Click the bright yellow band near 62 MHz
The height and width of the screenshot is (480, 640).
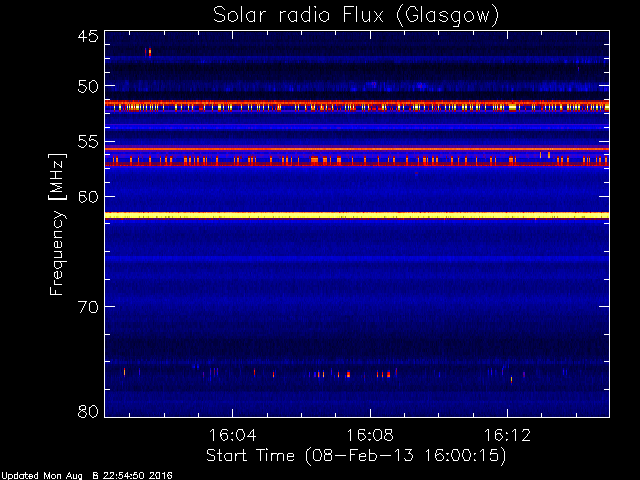[x=357, y=216]
